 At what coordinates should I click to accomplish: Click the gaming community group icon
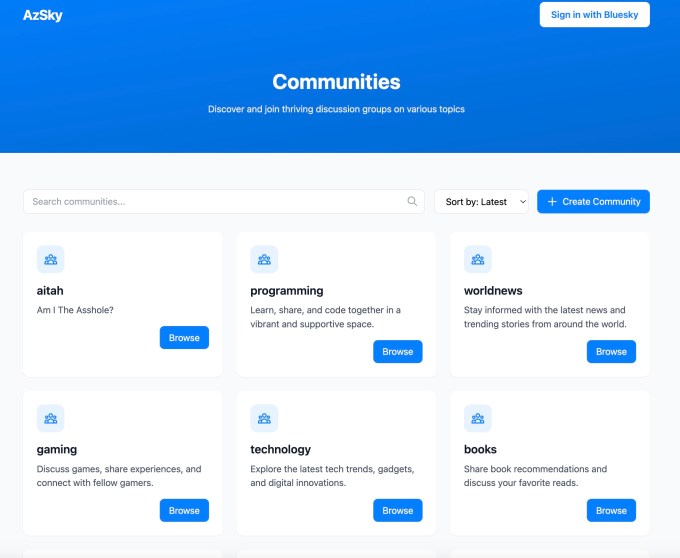click(x=51, y=418)
